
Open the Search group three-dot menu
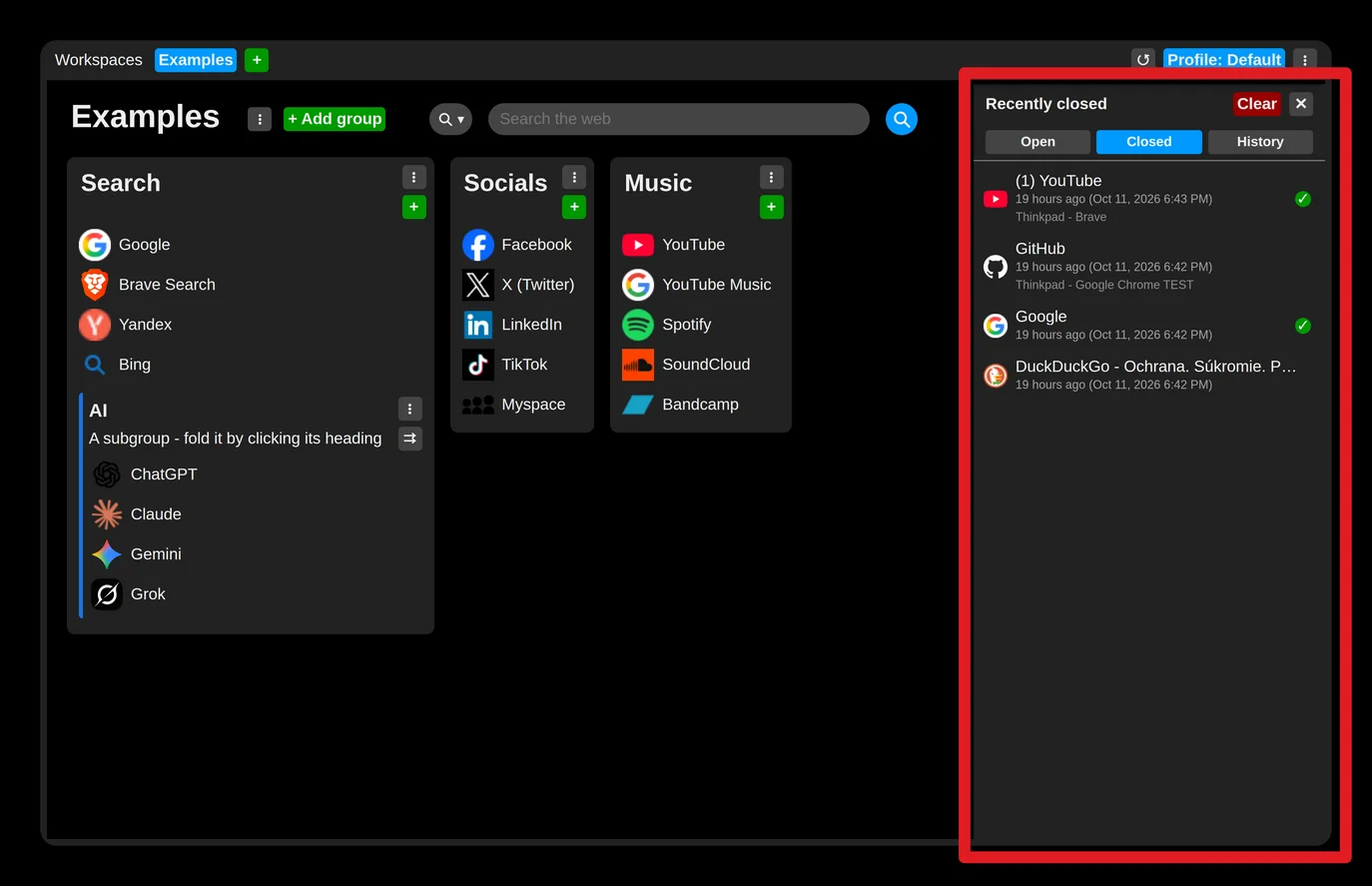coord(414,177)
